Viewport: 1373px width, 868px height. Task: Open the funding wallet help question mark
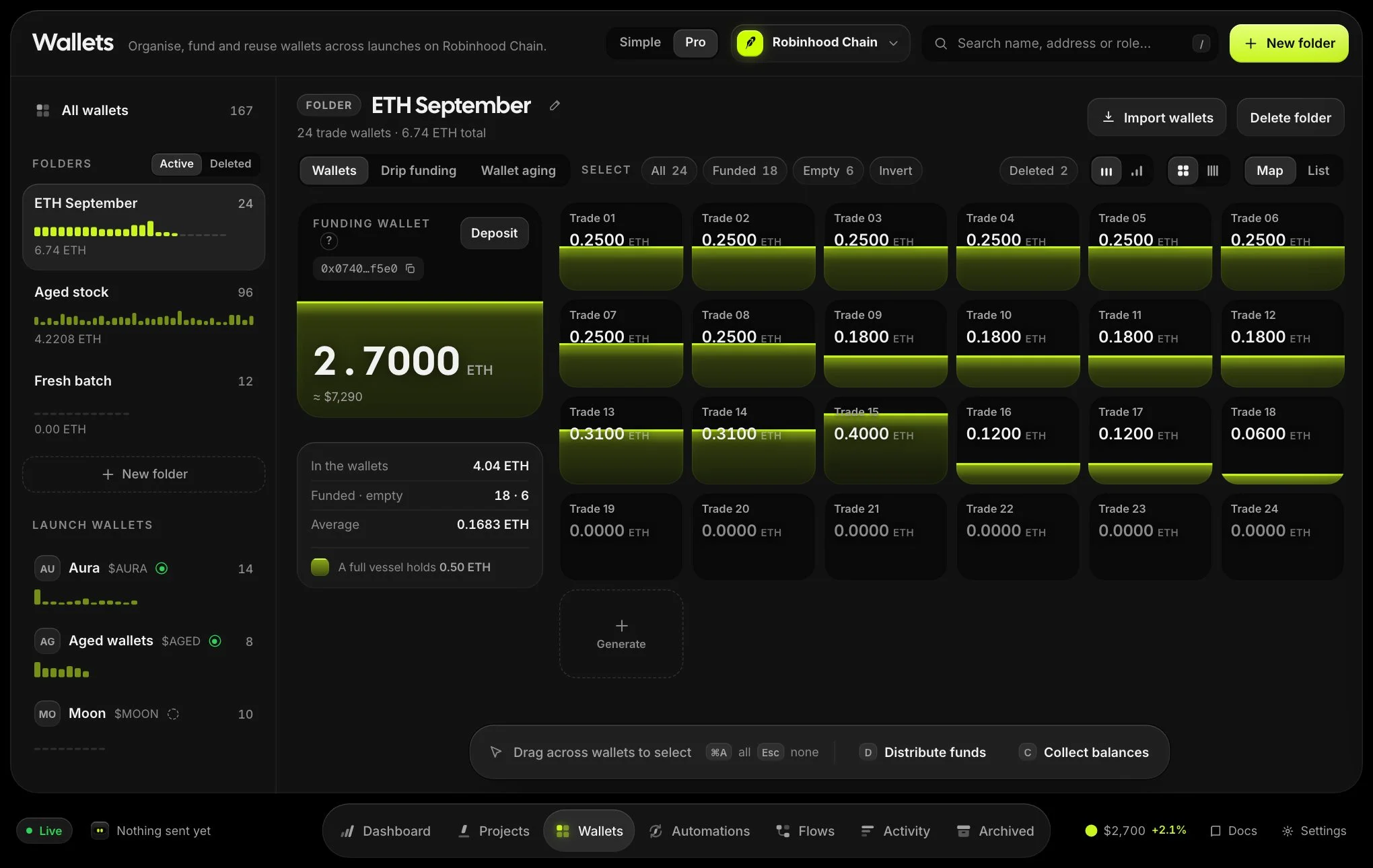328,241
